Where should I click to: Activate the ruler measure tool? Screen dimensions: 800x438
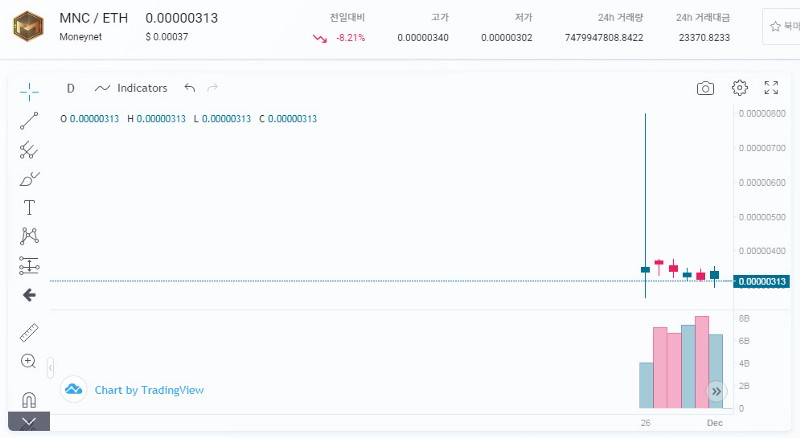(x=29, y=332)
